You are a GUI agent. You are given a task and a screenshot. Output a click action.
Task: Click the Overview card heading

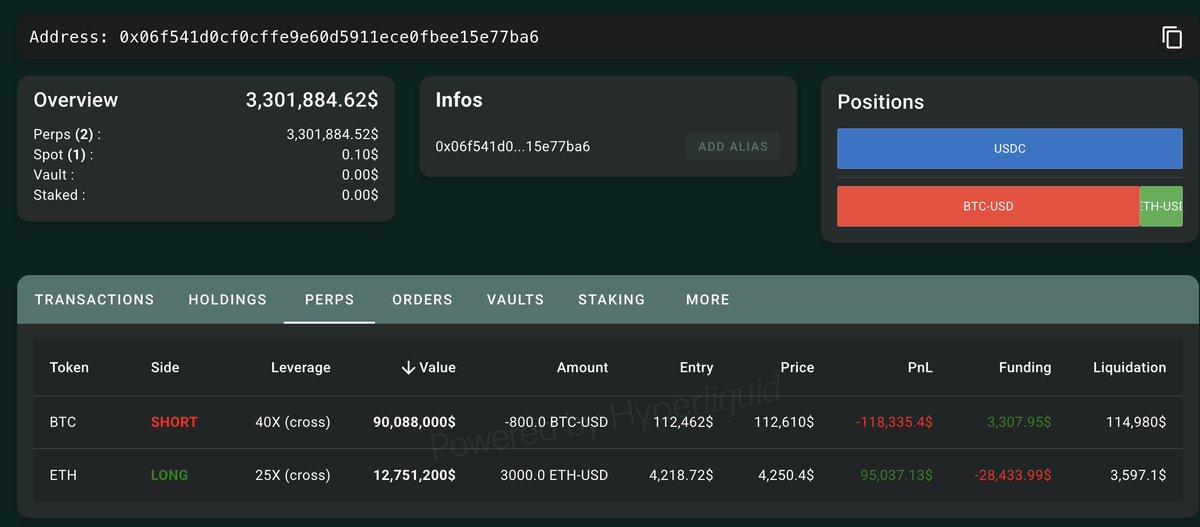coord(76,100)
